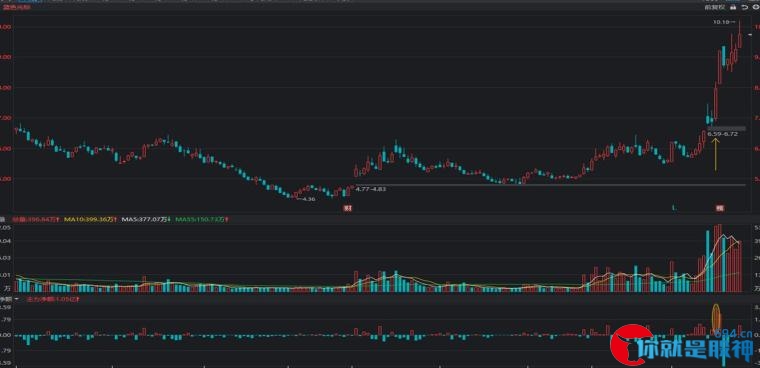Click the 6.59-6.72 gap label
This screenshot has width=760, height=368.
[x=723, y=134]
